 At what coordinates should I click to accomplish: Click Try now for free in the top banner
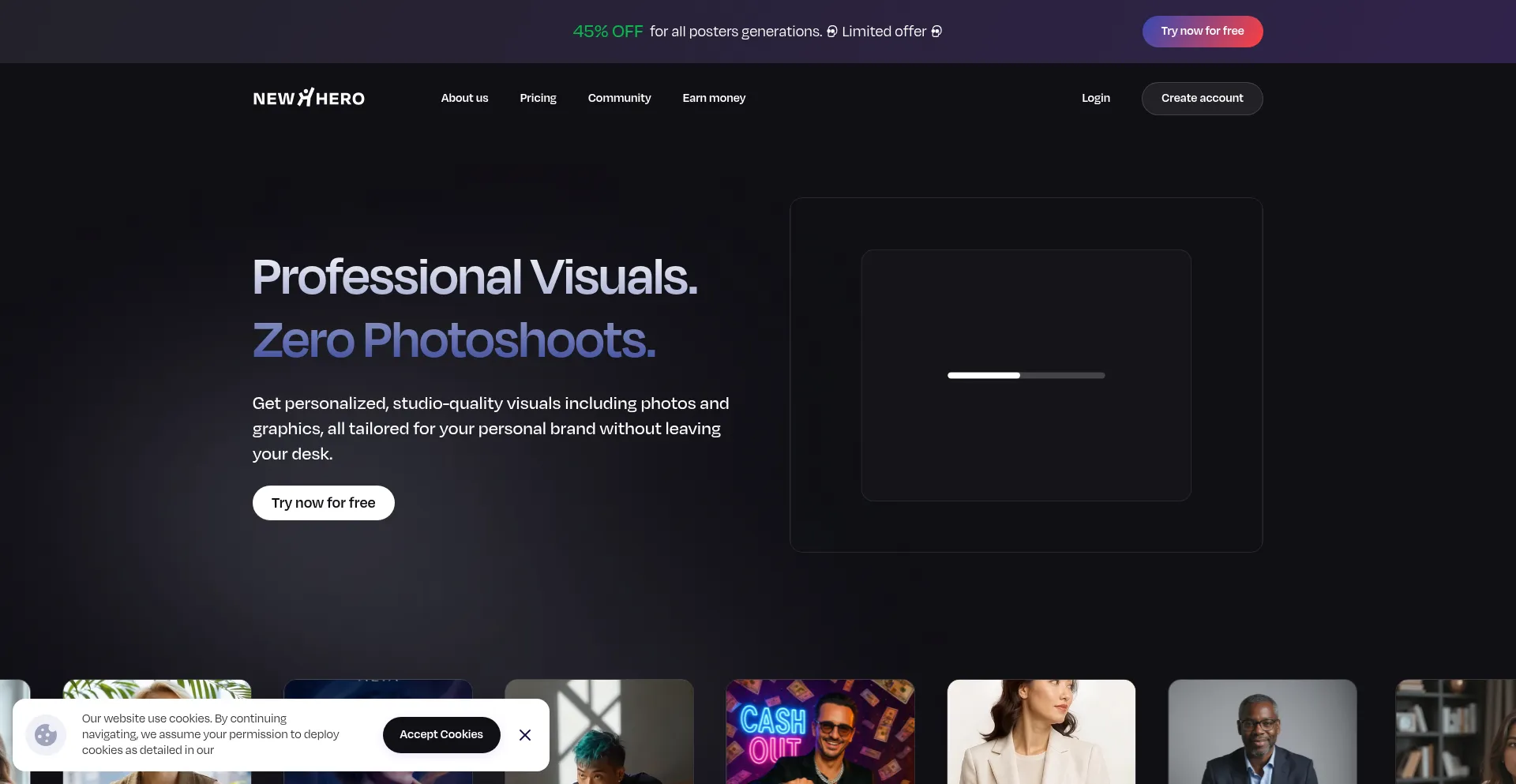point(1203,31)
